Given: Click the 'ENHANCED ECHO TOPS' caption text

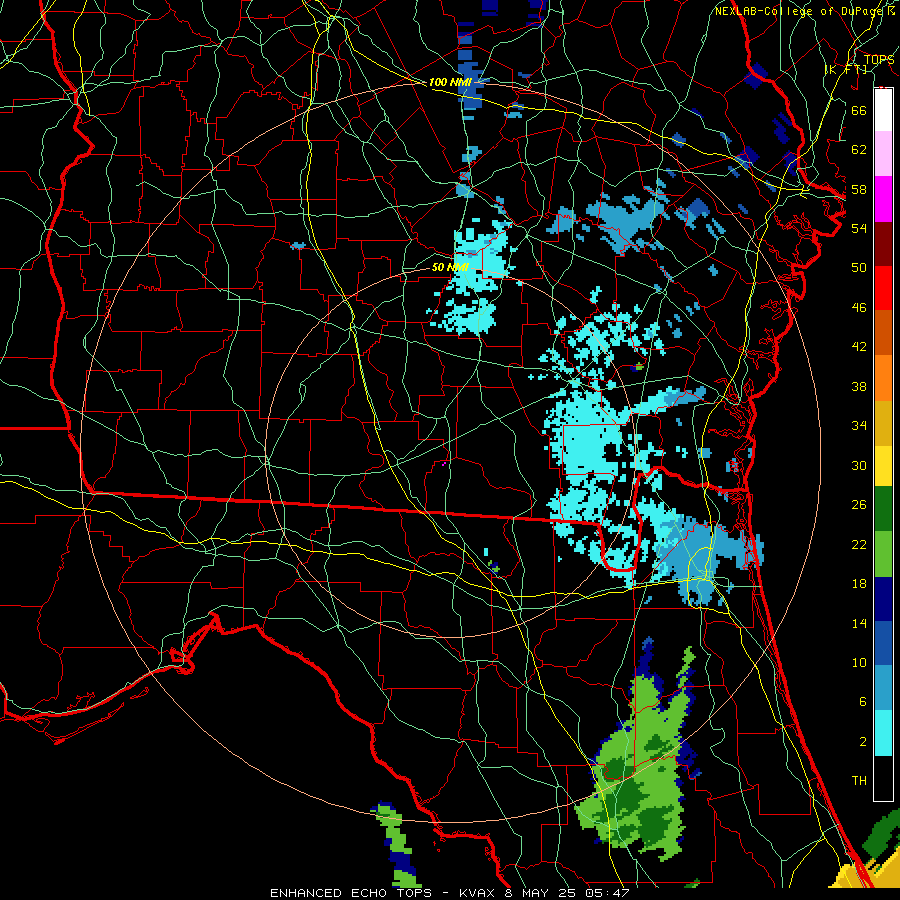Looking at the screenshot, I should (351, 893).
